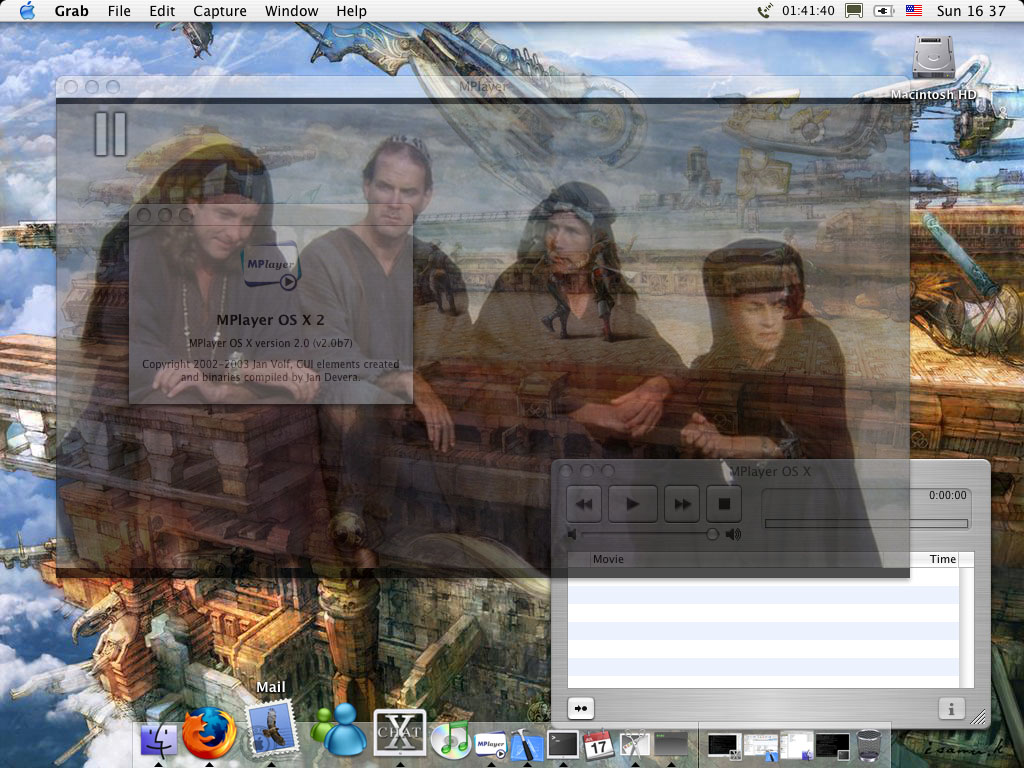Viewport: 1024px width, 768px height.
Task: Click the loud speaker icon for max volume
Action: tap(733, 535)
